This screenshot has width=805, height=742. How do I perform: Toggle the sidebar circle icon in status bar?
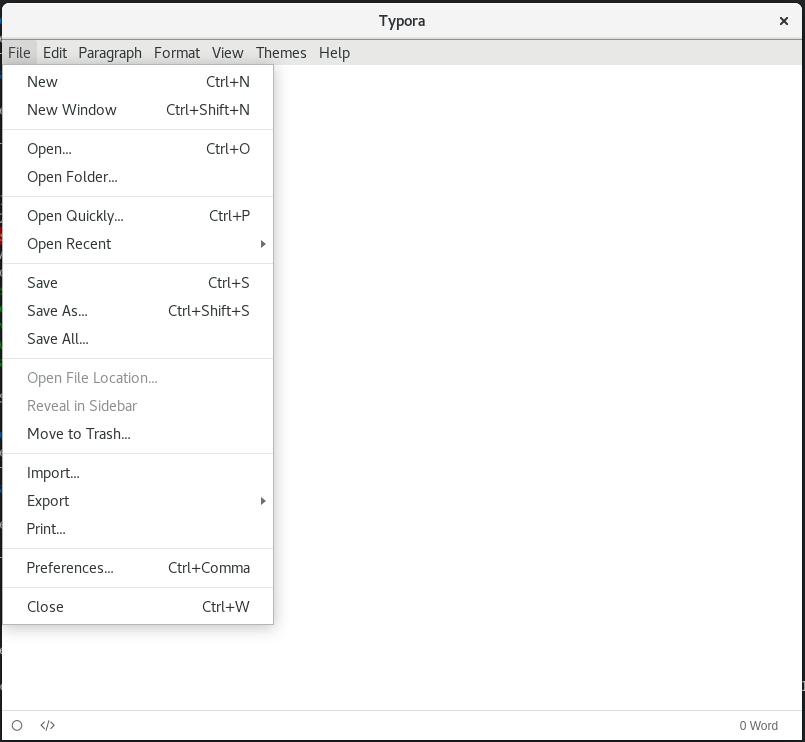(17, 725)
